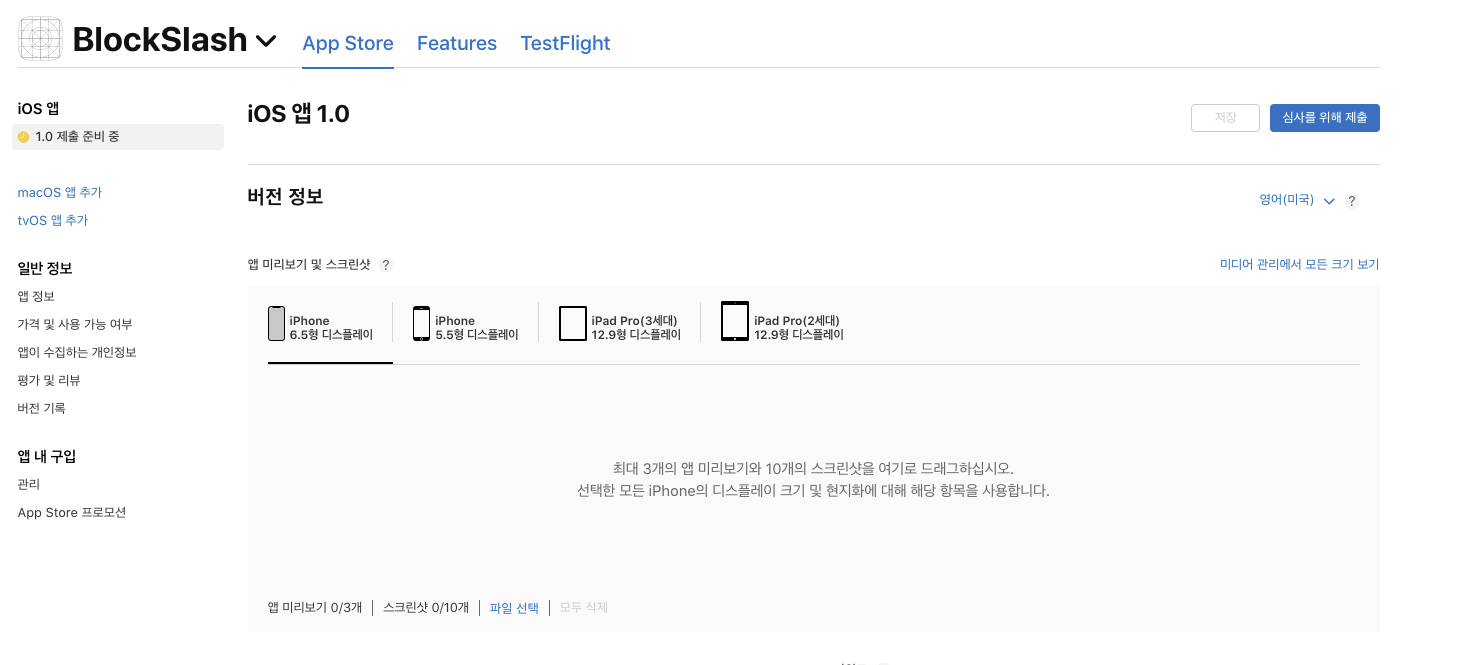1460x665 pixels.
Task: Open 관리 under 앱 내 구입
Action: pos(29,484)
